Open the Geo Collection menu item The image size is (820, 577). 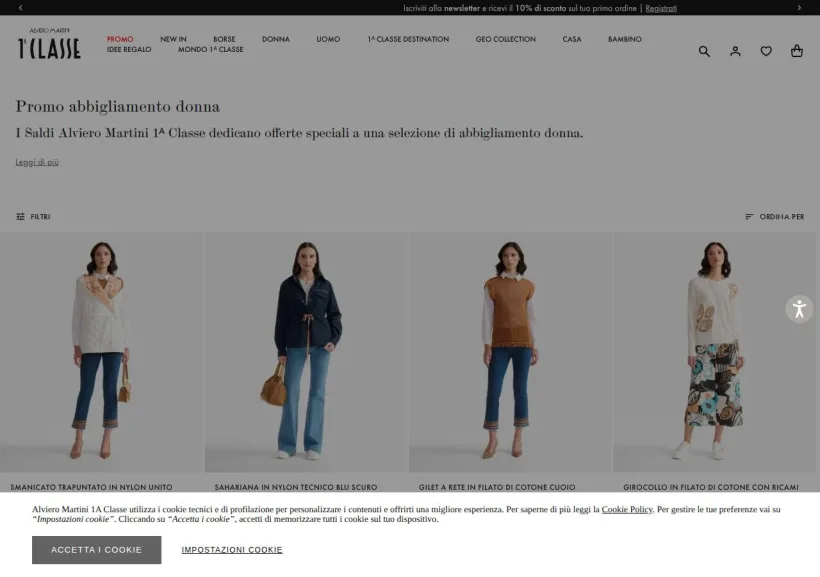pos(505,39)
